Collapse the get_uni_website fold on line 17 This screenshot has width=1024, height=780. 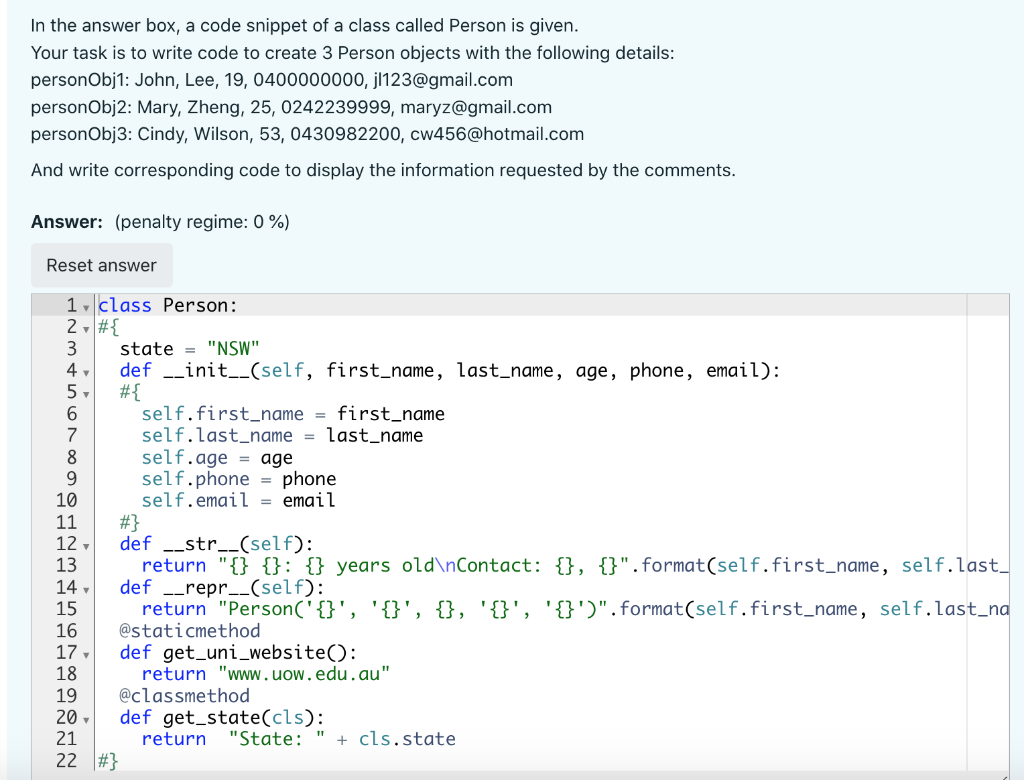coord(84,652)
